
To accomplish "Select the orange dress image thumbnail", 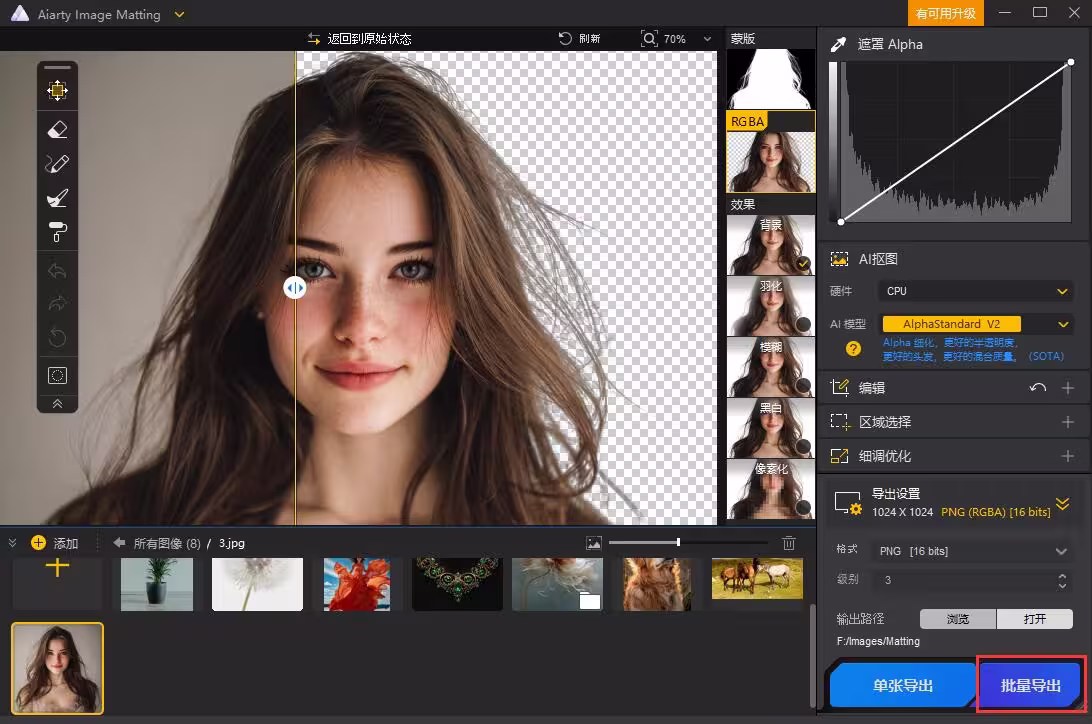I will pyautogui.click(x=357, y=584).
